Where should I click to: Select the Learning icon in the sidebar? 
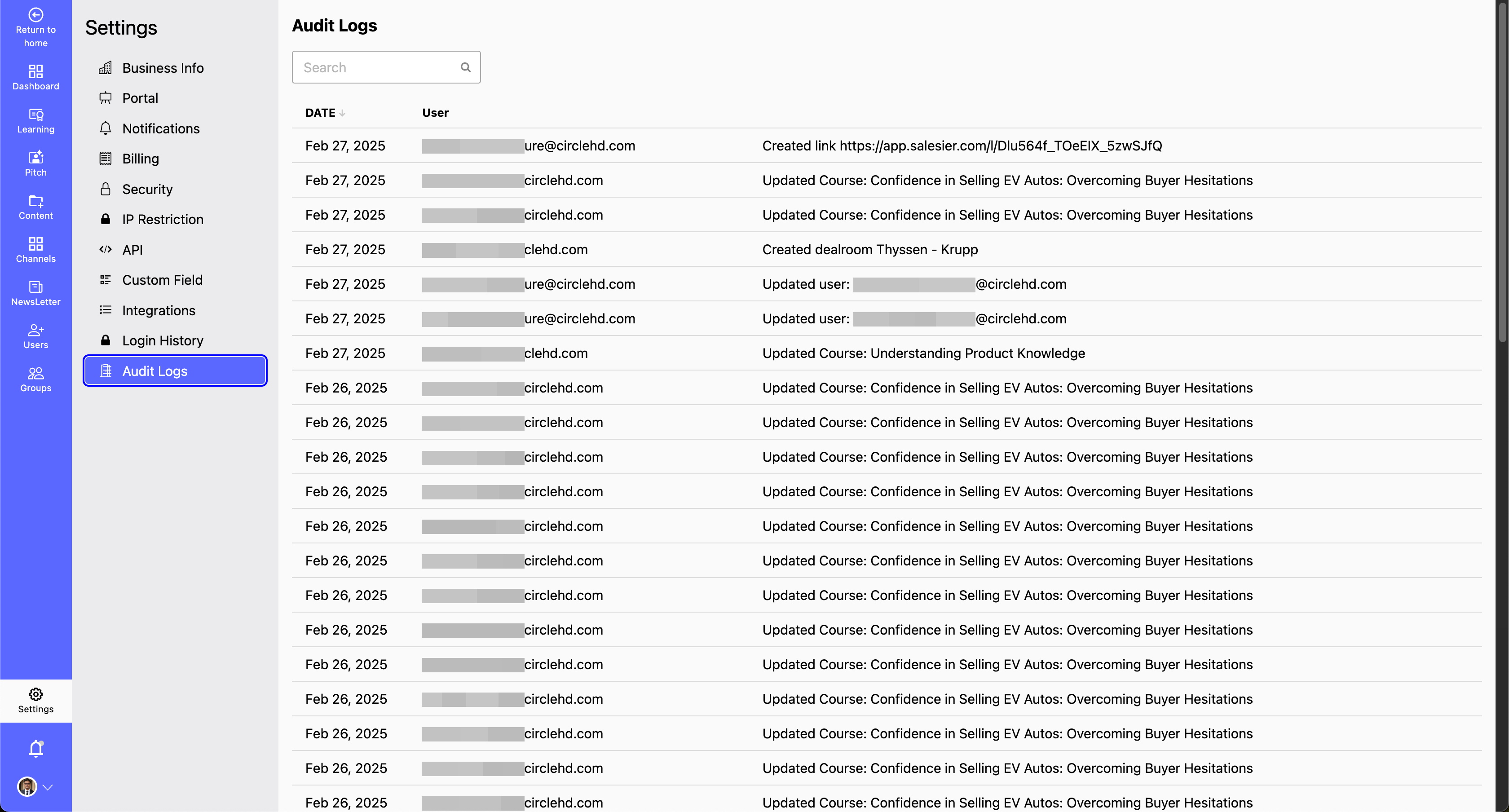coord(35,120)
